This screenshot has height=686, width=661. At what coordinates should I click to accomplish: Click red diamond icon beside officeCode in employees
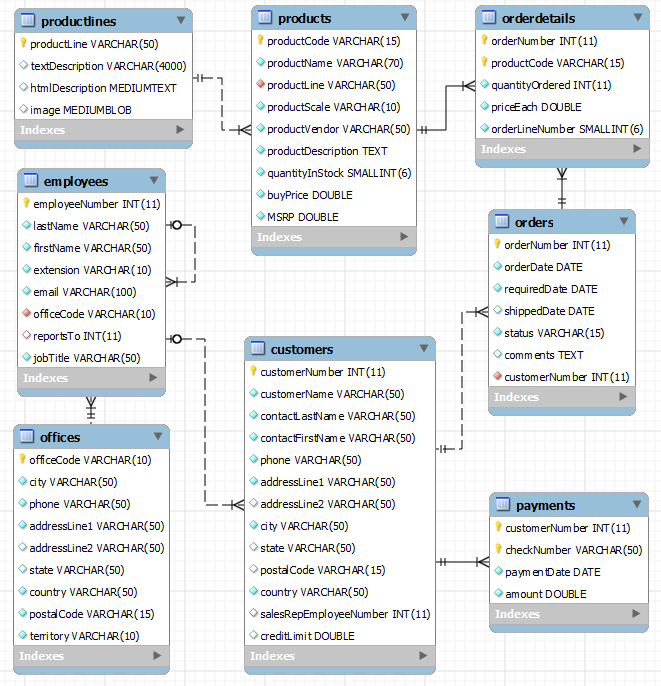point(26,313)
